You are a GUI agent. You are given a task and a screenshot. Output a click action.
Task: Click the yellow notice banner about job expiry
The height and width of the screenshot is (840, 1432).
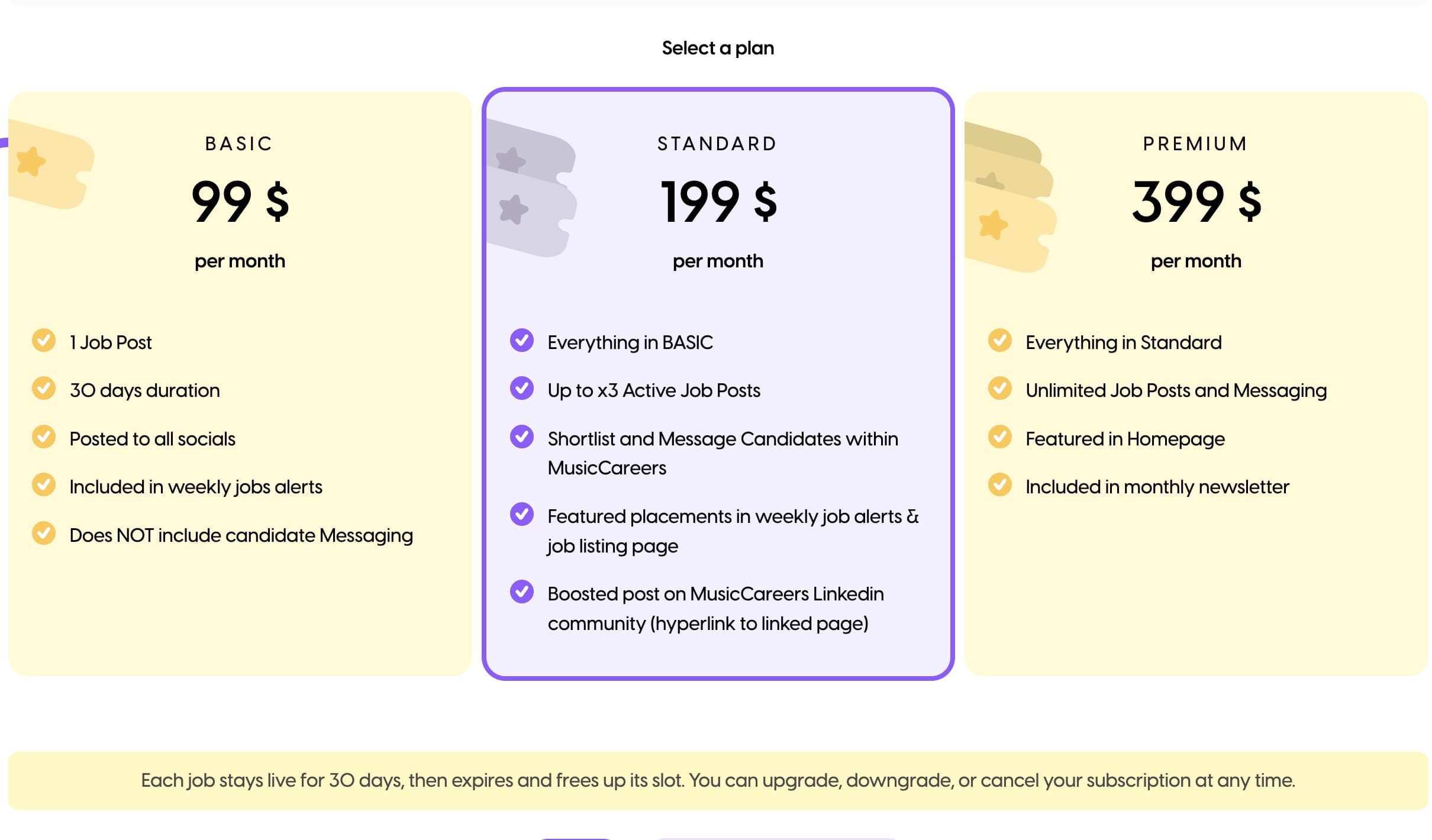tap(717, 780)
